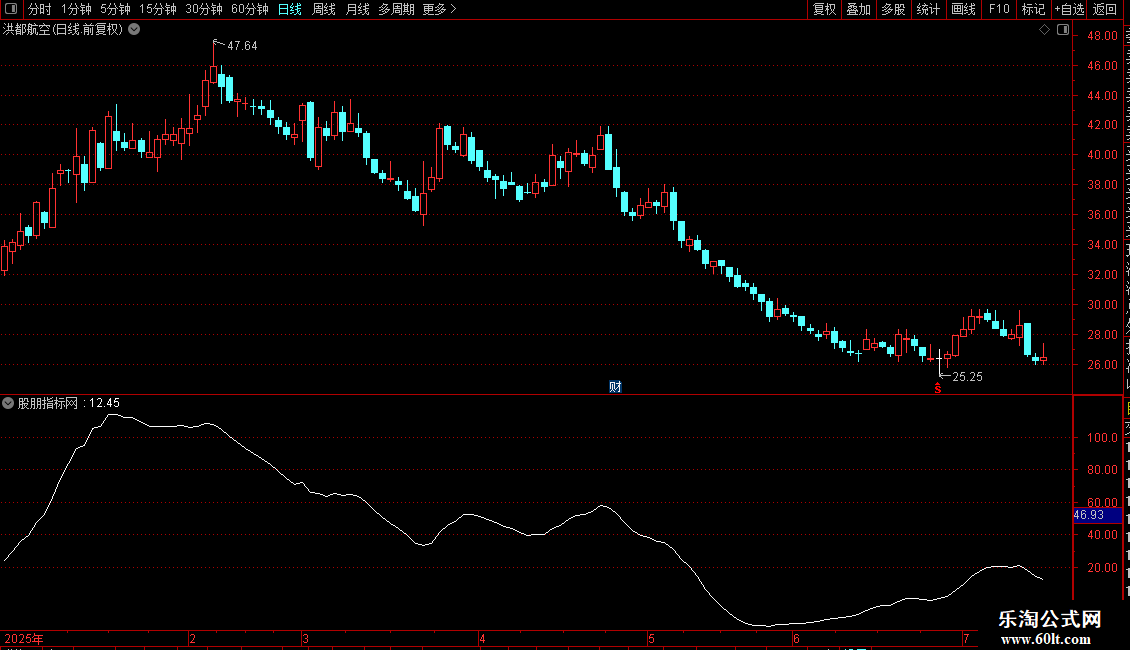Select the 60分钟 period
The width and height of the screenshot is (1130, 650).
pyautogui.click(x=250, y=9)
